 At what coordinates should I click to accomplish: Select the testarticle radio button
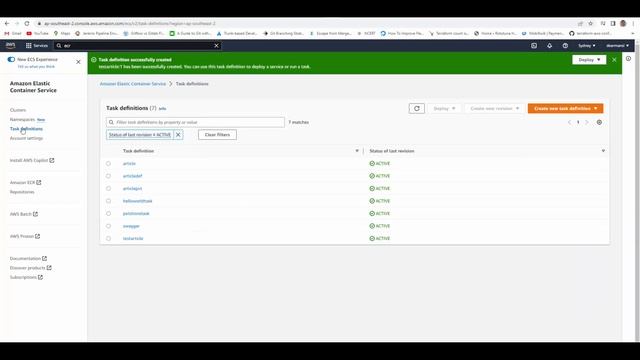(108, 239)
